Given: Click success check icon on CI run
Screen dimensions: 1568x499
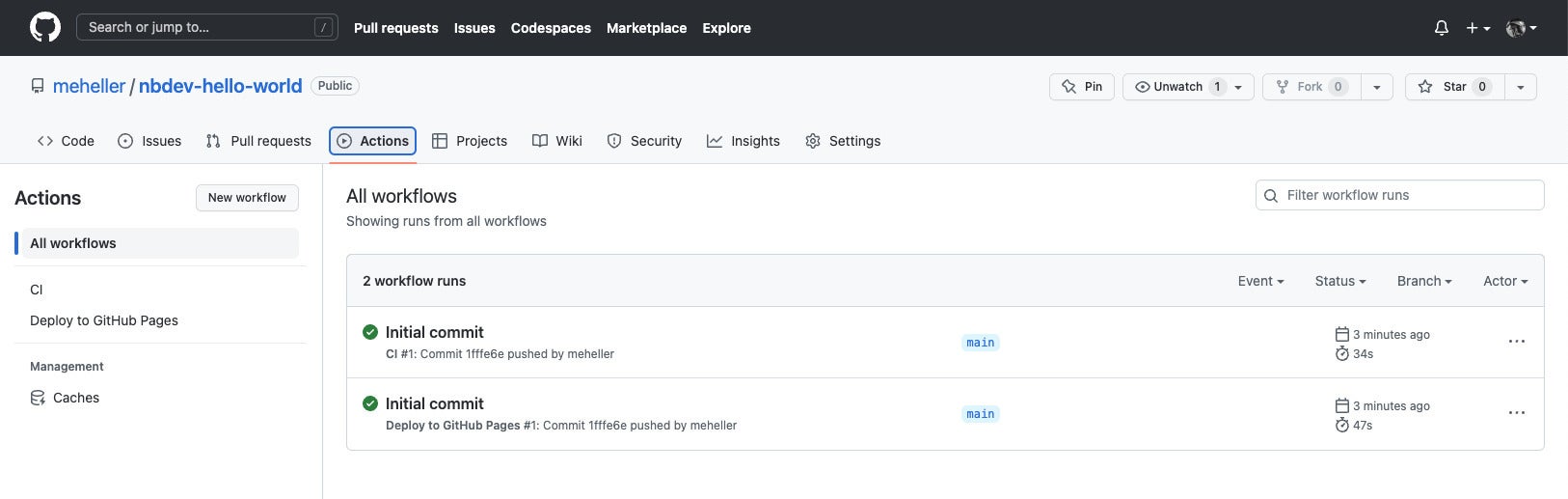Looking at the screenshot, I should click(x=370, y=332).
